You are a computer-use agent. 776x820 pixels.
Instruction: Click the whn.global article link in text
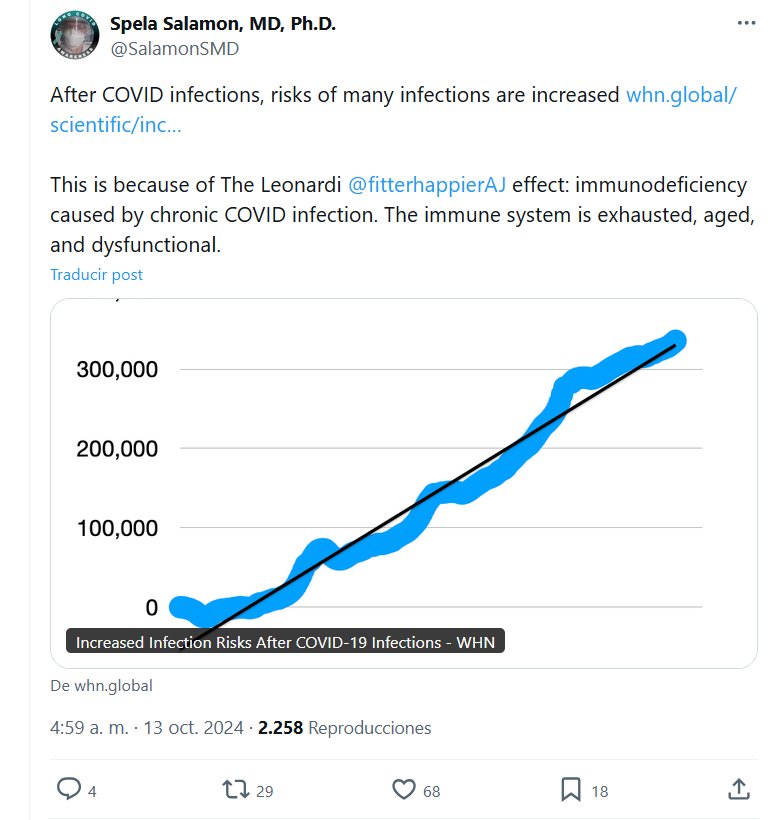pos(680,96)
